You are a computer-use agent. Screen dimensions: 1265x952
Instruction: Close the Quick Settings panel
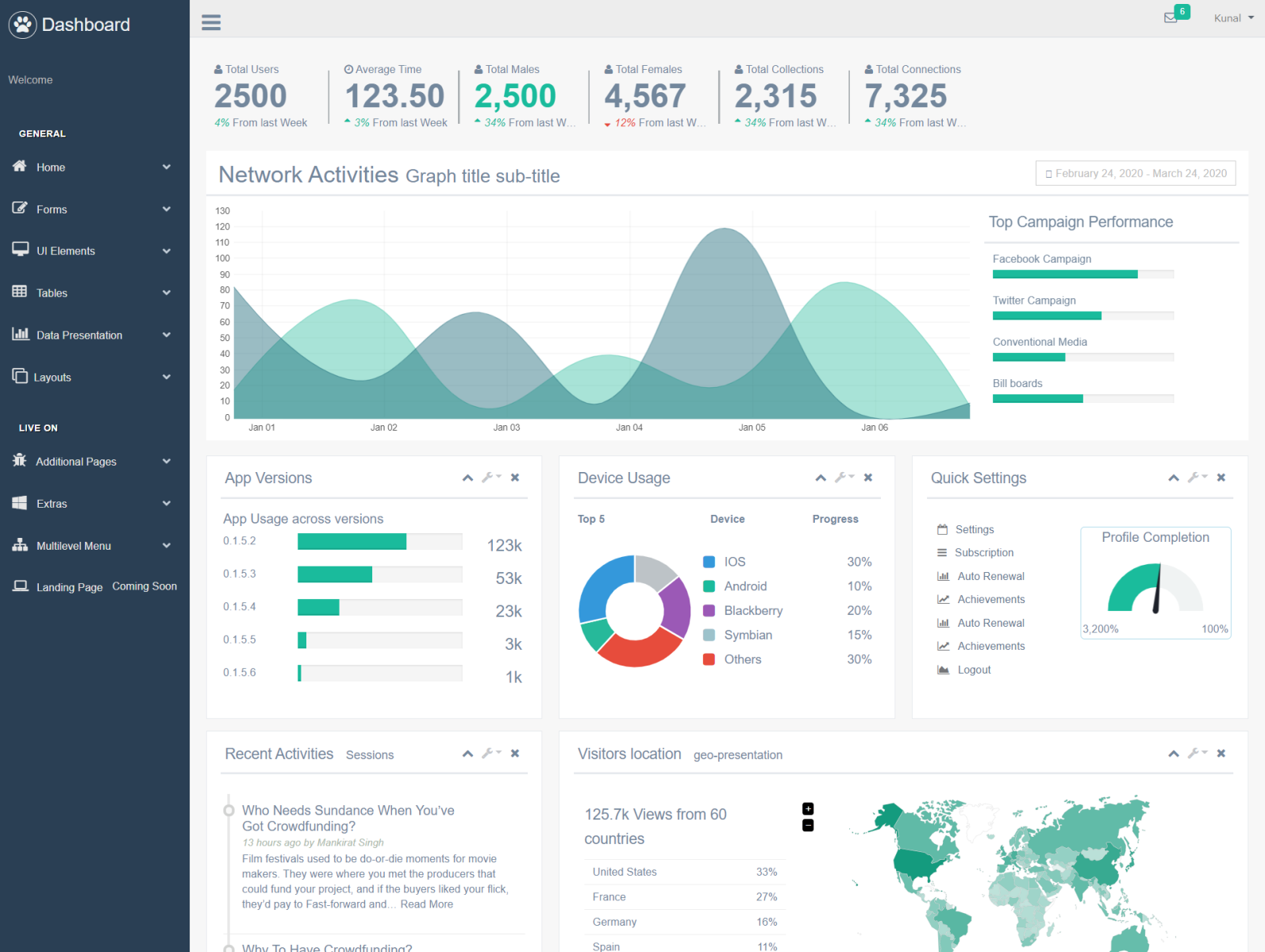click(1221, 478)
